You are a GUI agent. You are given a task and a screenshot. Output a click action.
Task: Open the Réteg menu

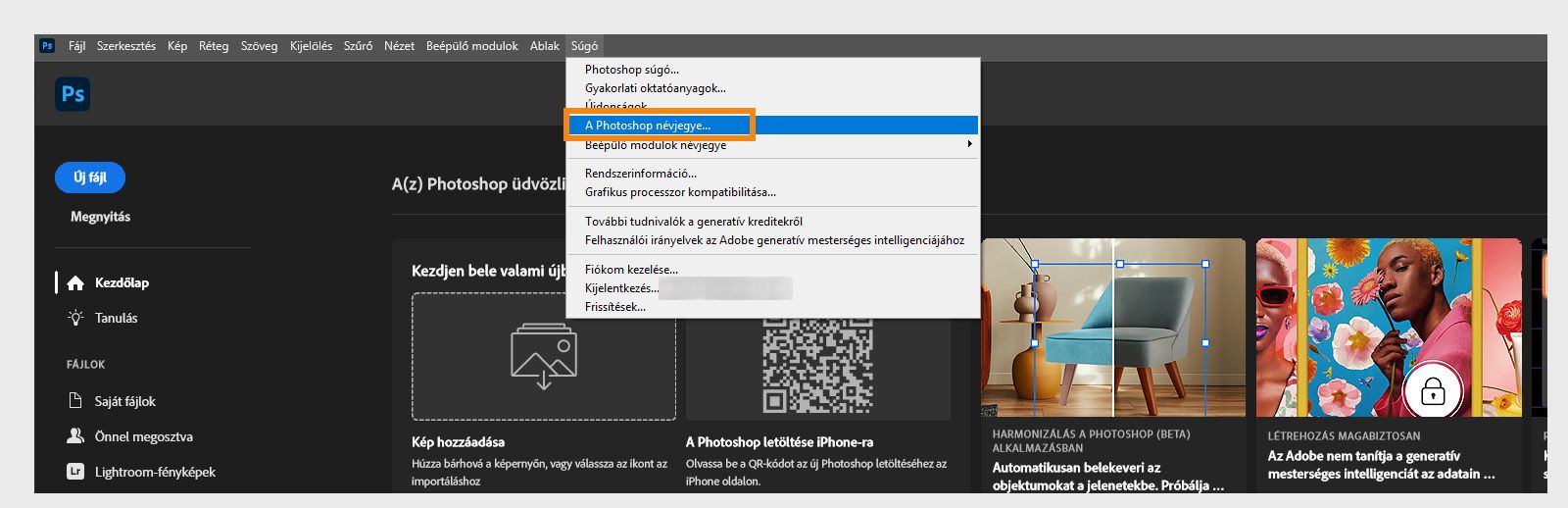pyautogui.click(x=214, y=46)
